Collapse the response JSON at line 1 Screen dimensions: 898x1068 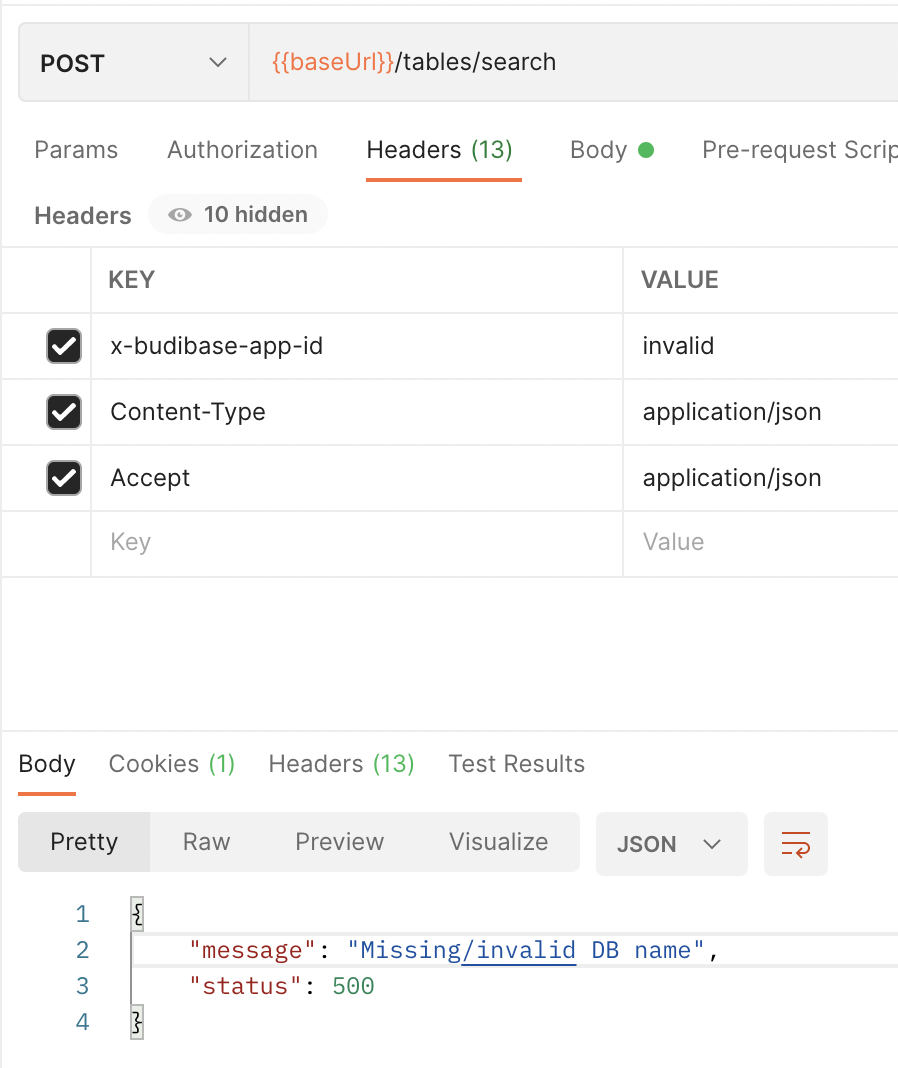point(136,913)
